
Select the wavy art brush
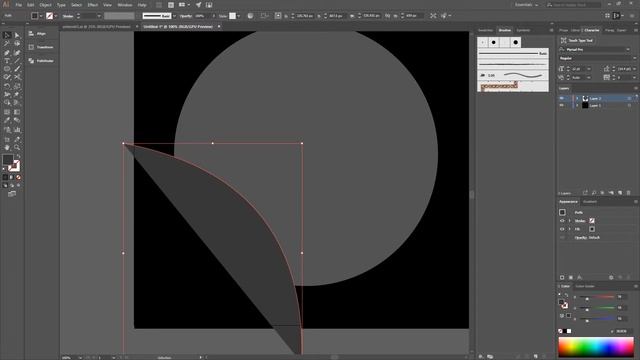[513, 75]
